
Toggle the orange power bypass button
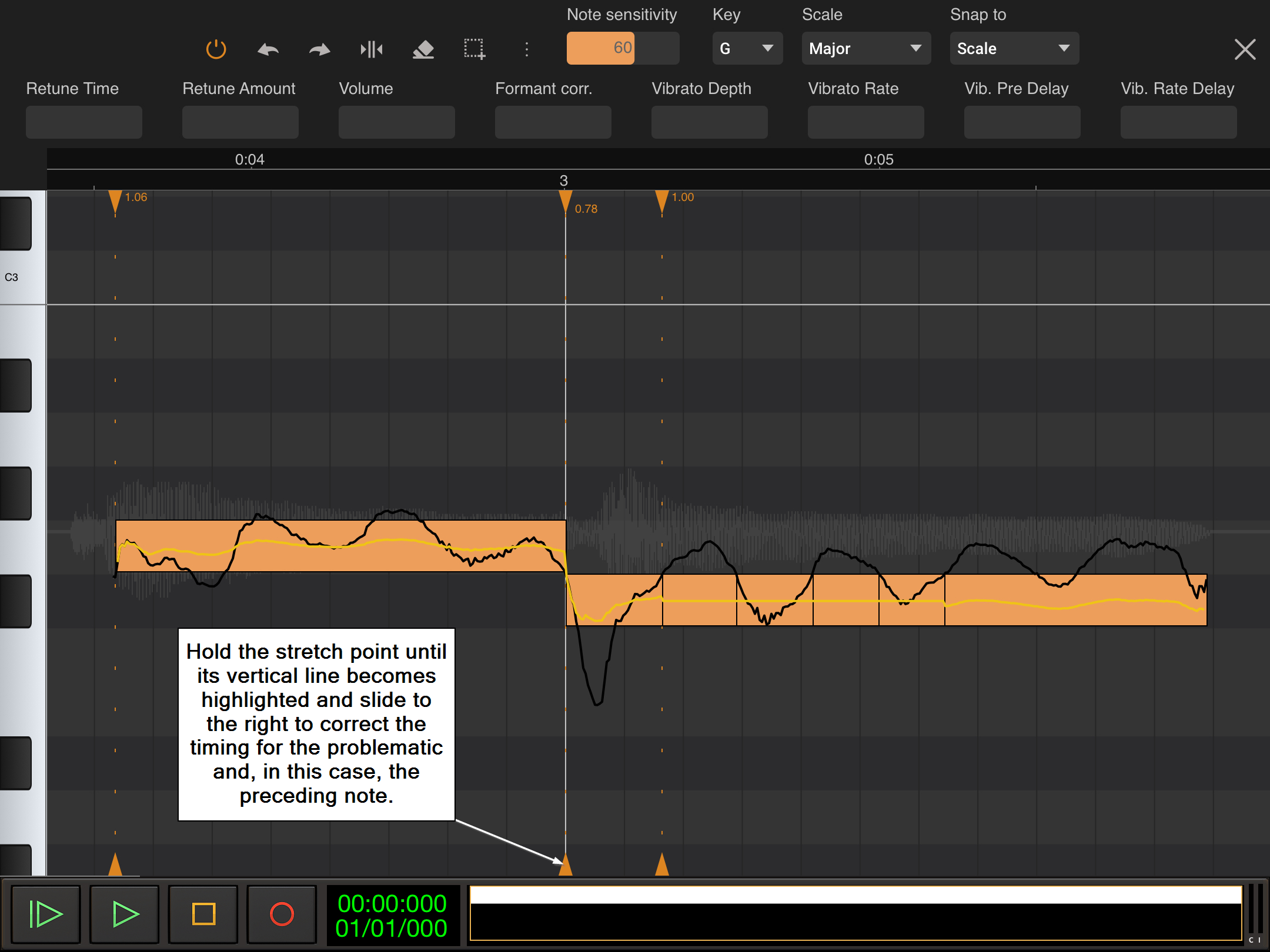pos(216,49)
